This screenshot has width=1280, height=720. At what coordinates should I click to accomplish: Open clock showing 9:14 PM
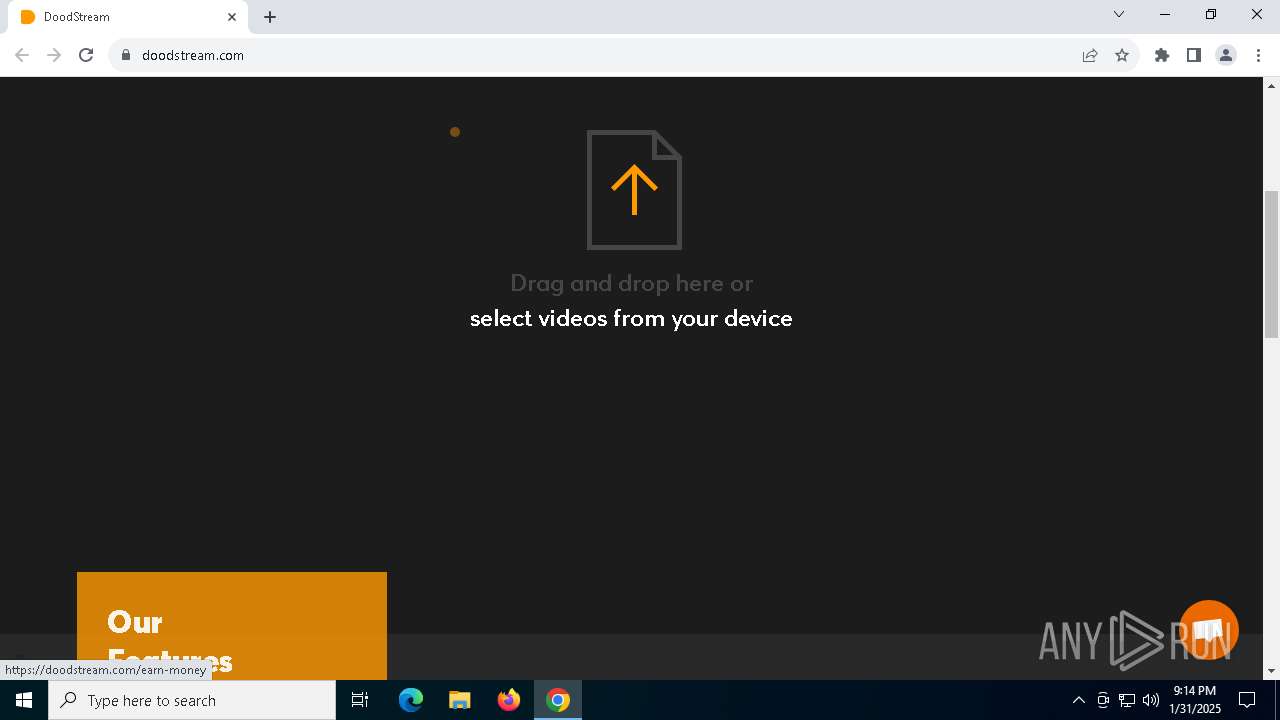pos(1195,700)
